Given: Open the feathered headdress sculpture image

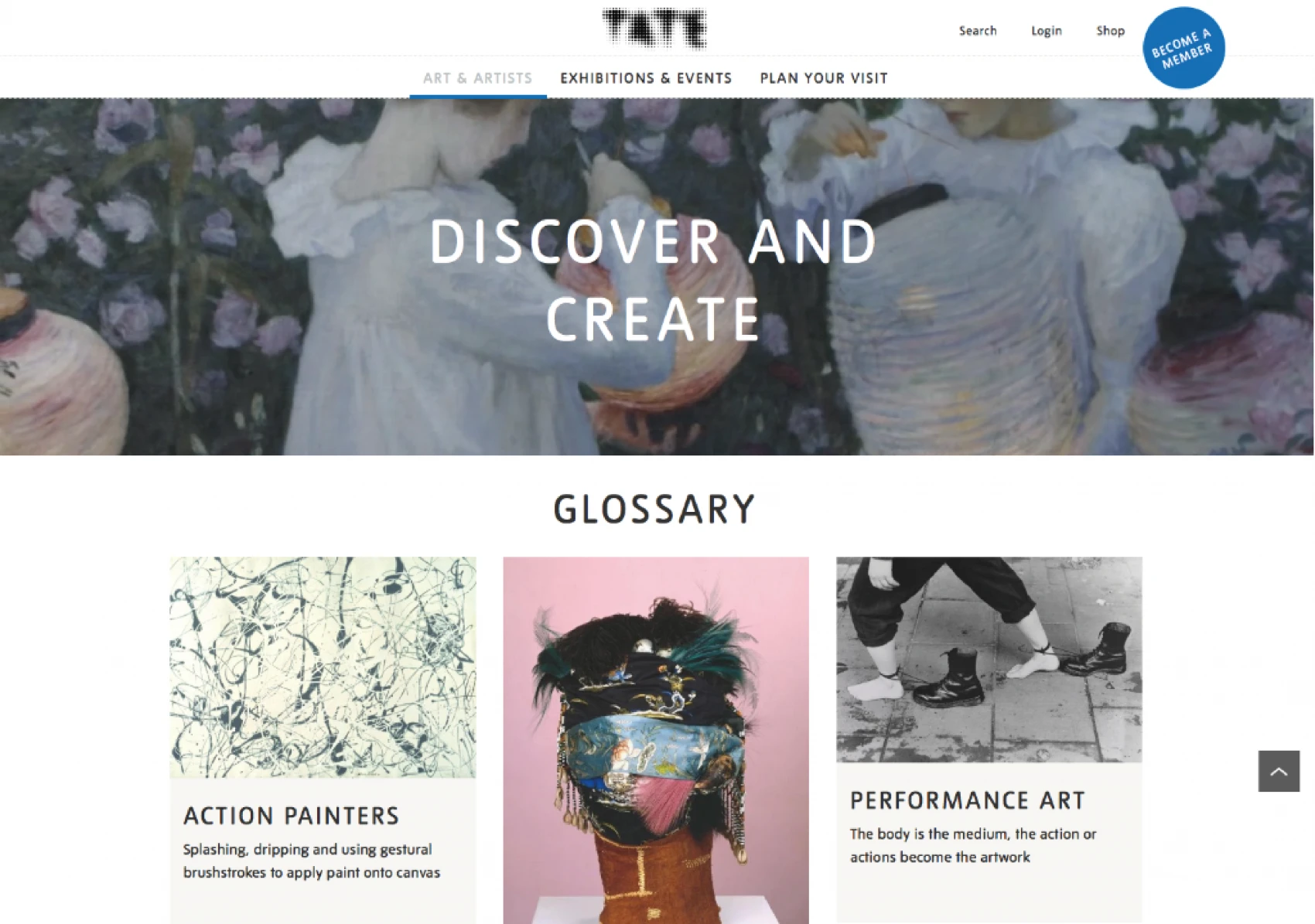Looking at the screenshot, I should [656, 741].
